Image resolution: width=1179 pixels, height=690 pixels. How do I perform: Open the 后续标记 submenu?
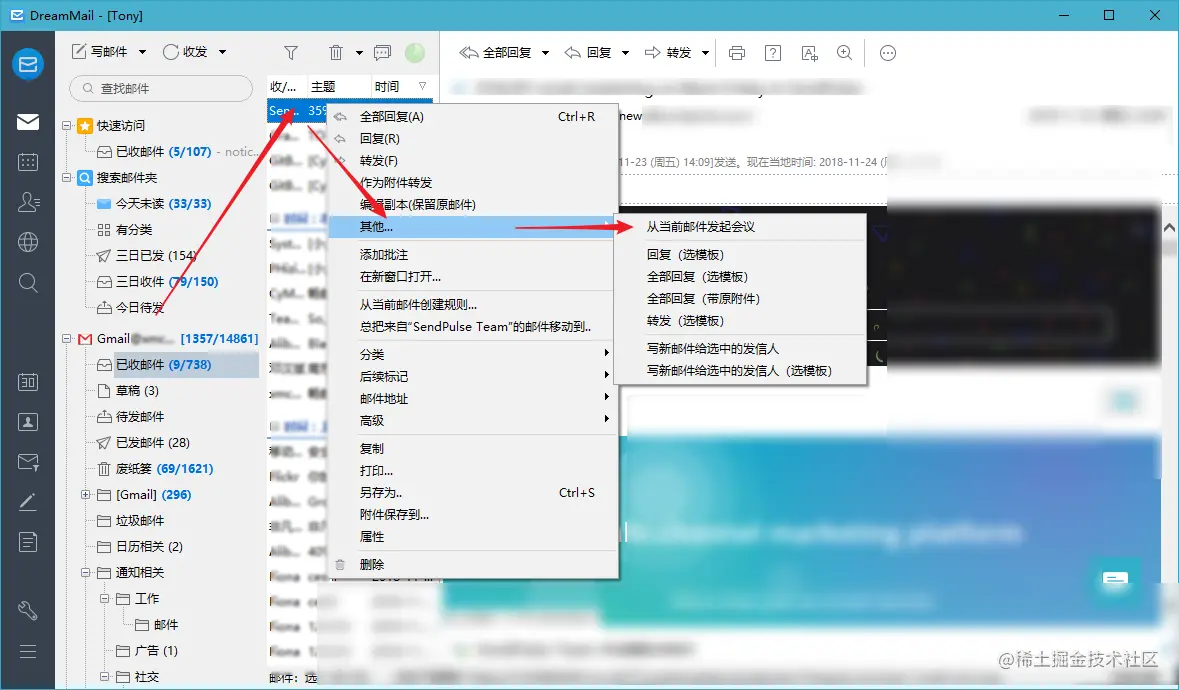click(474, 376)
